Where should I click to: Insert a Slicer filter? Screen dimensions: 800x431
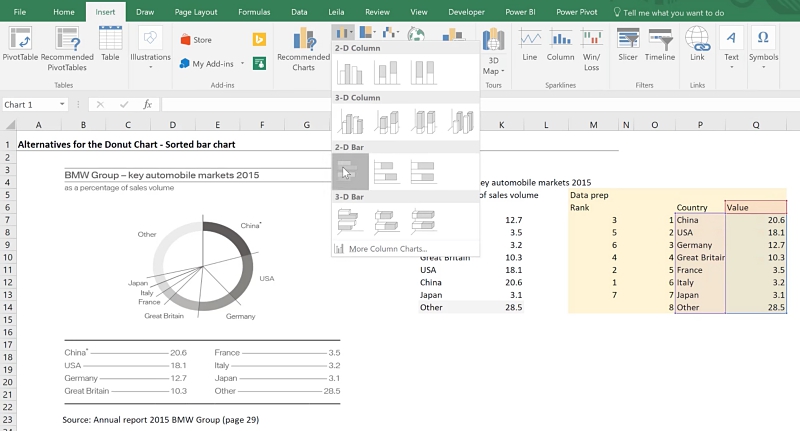click(627, 45)
